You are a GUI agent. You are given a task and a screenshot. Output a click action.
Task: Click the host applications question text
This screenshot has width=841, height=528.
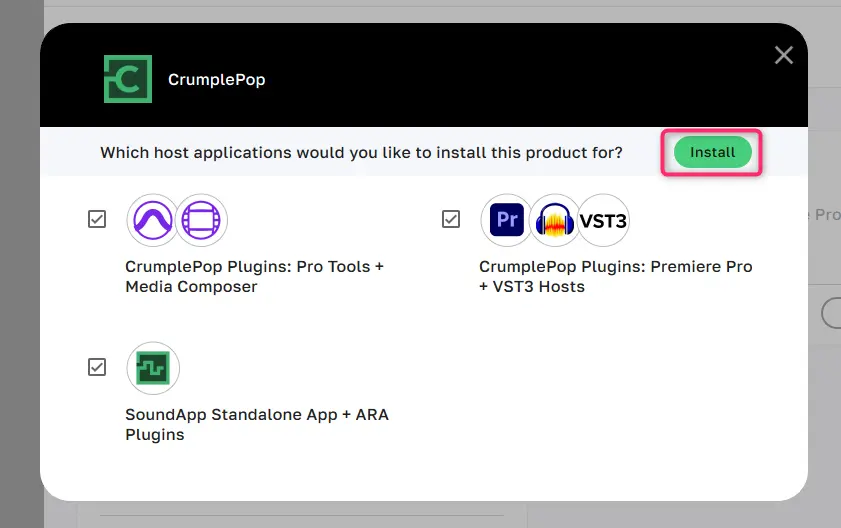pyautogui.click(x=362, y=152)
